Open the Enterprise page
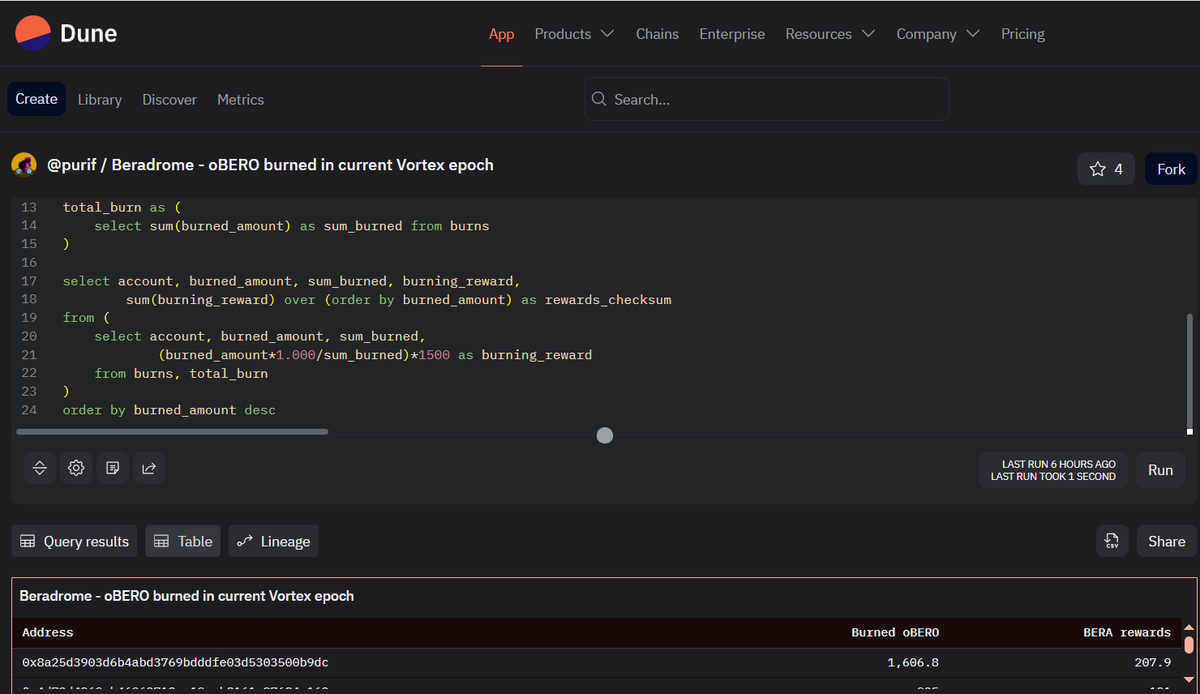Image resolution: width=1200 pixels, height=694 pixels. coord(732,34)
